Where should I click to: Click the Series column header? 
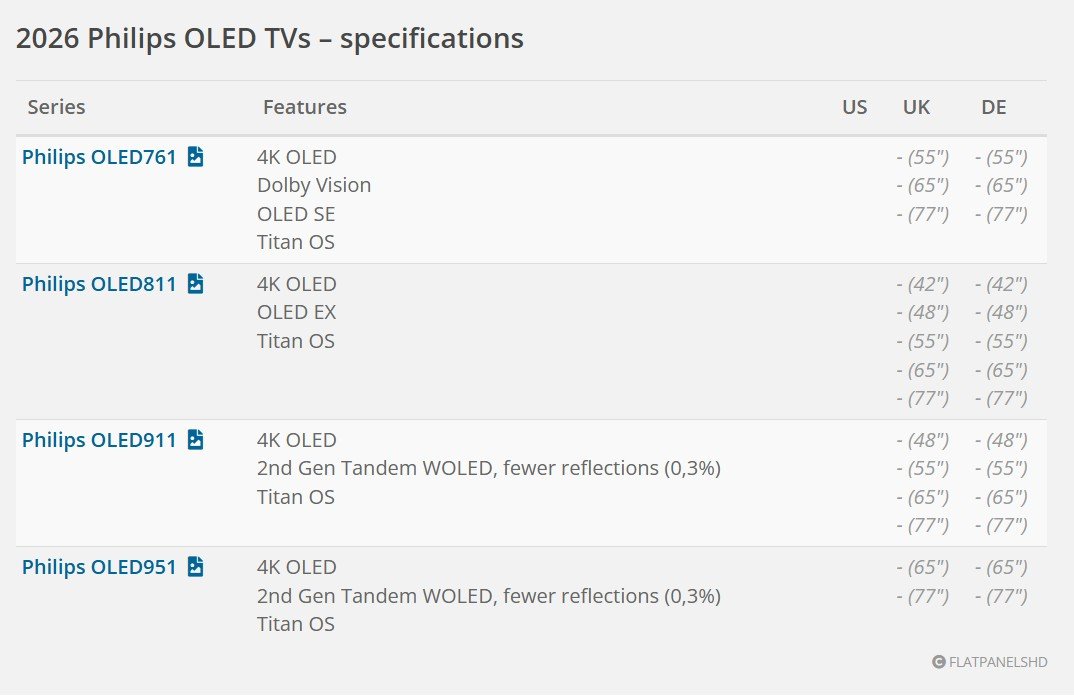click(56, 107)
